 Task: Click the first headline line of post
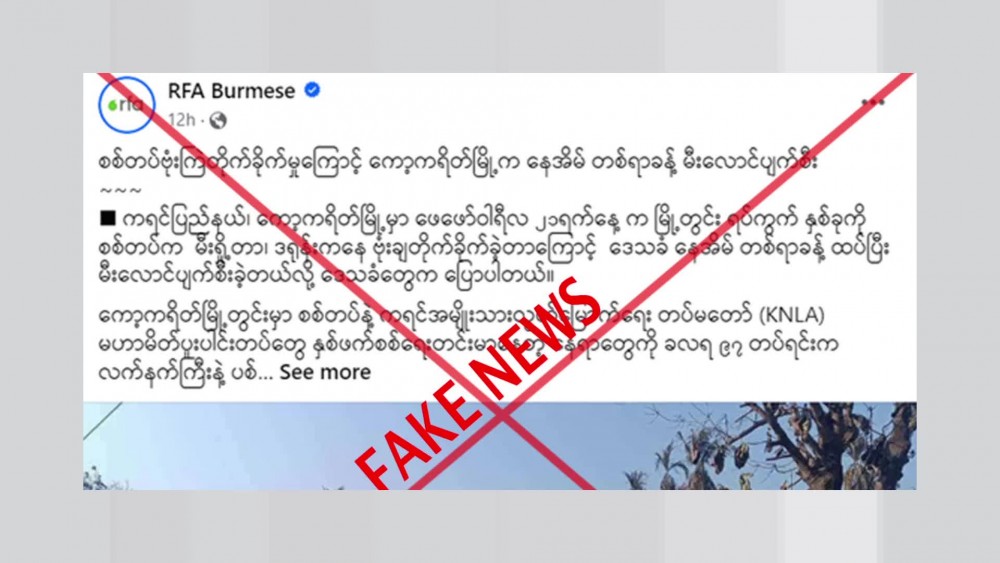coord(457,163)
